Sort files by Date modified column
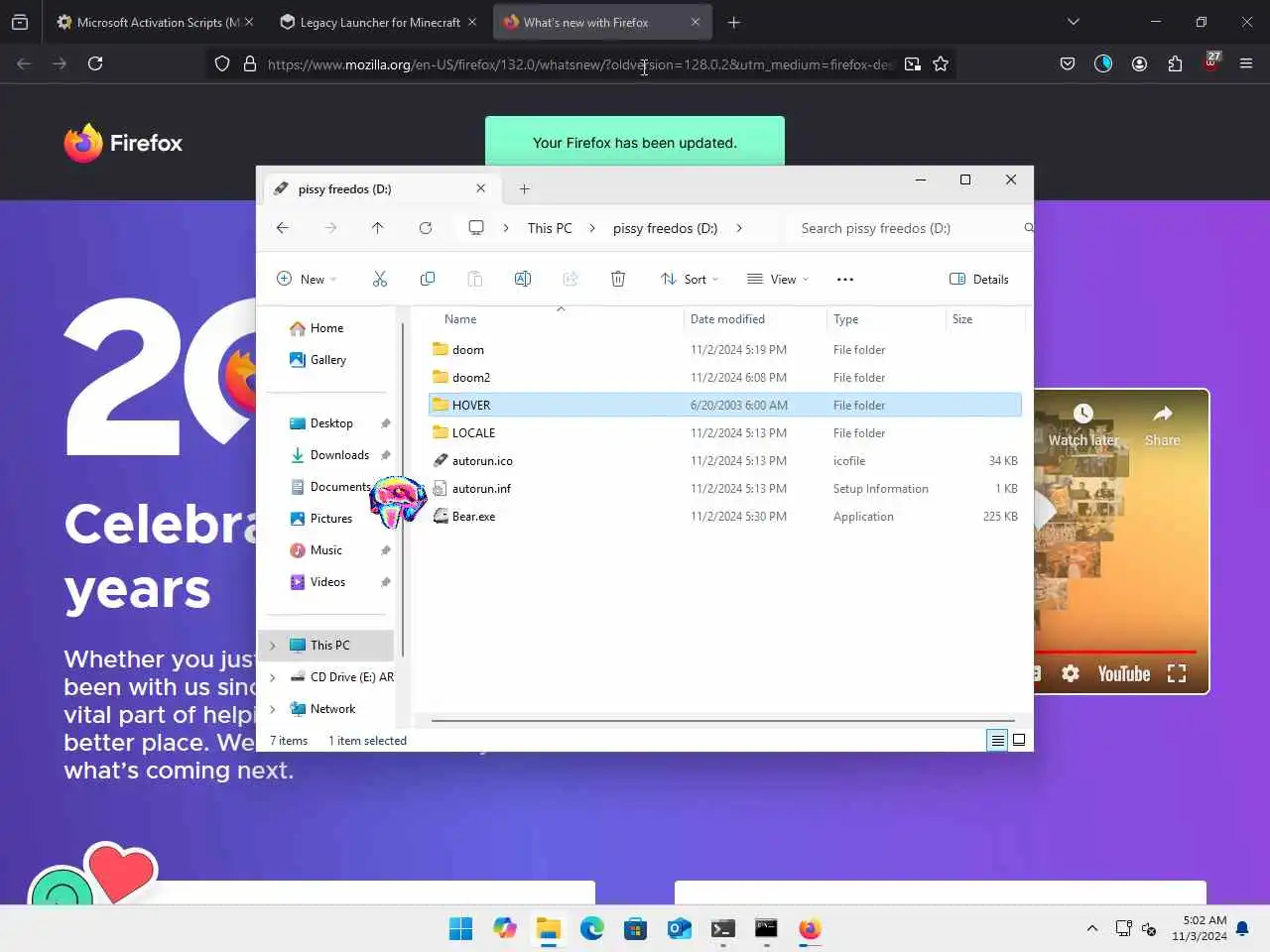1270x952 pixels. click(x=755, y=319)
